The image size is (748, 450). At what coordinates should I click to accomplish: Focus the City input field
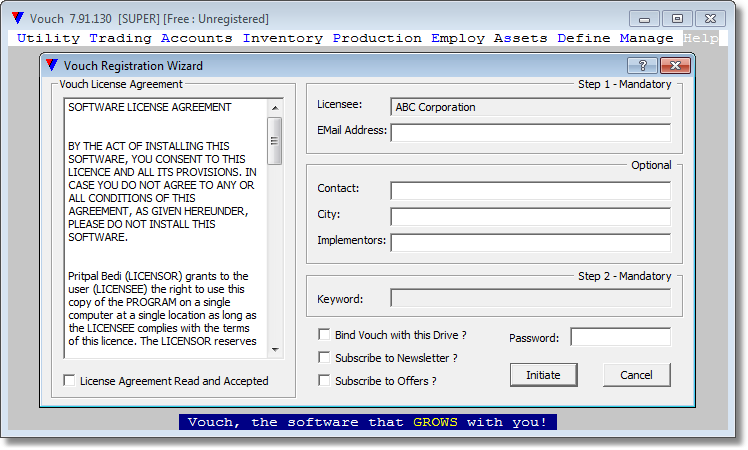point(530,217)
